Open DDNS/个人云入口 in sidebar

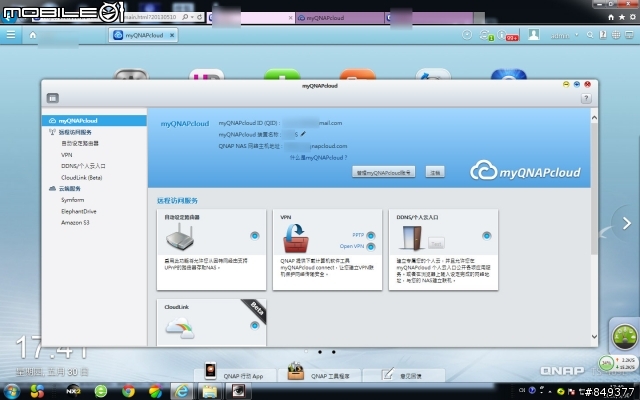tap(83, 166)
